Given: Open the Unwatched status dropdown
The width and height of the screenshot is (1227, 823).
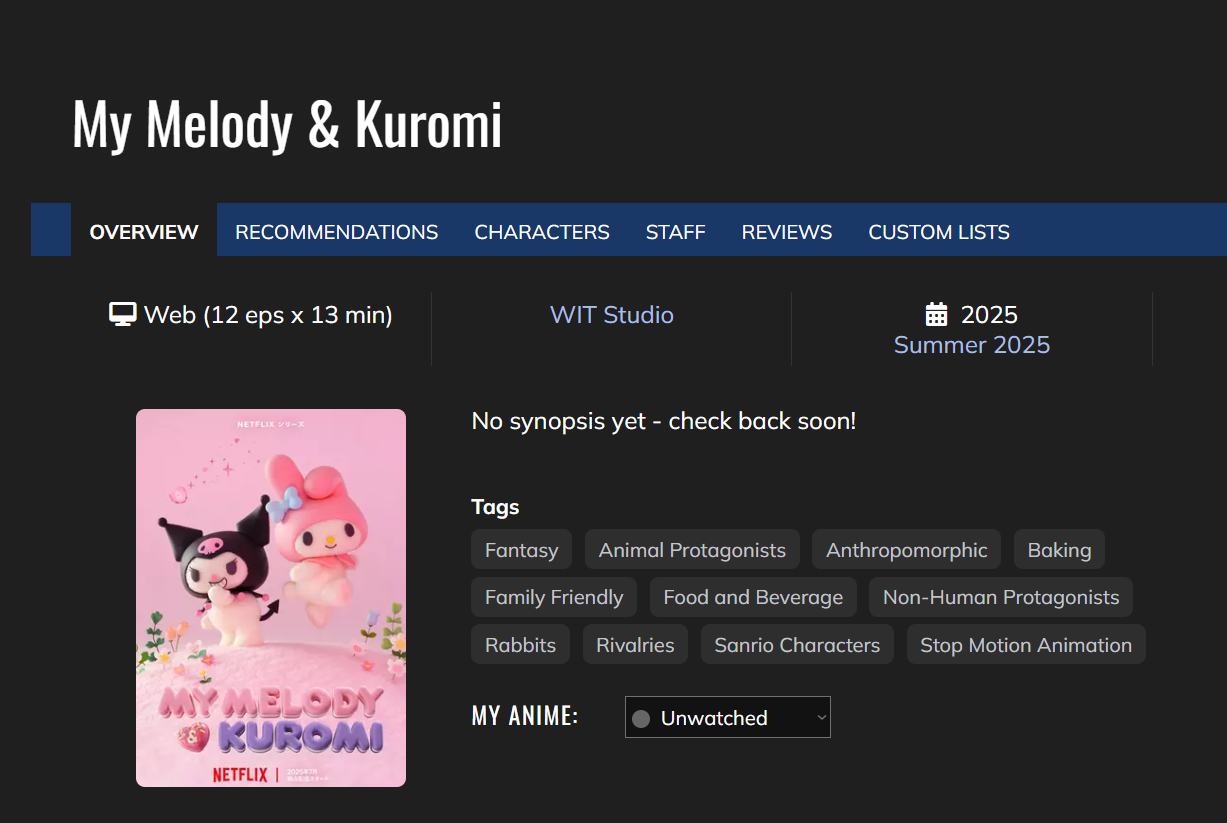Looking at the screenshot, I should (728, 717).
